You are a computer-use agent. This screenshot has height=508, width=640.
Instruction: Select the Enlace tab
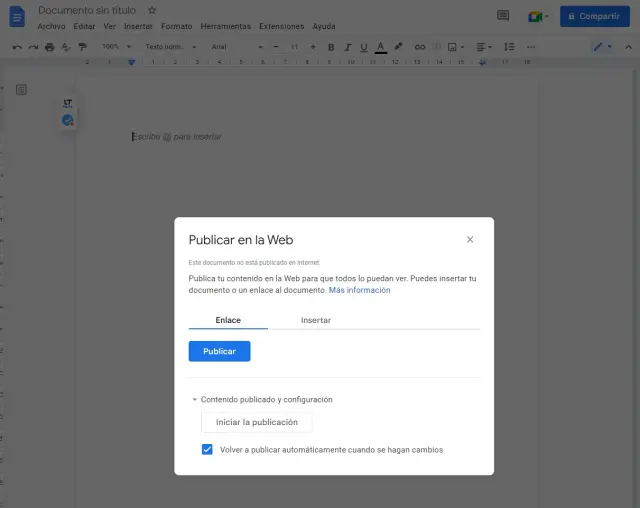tap(228, 320)
